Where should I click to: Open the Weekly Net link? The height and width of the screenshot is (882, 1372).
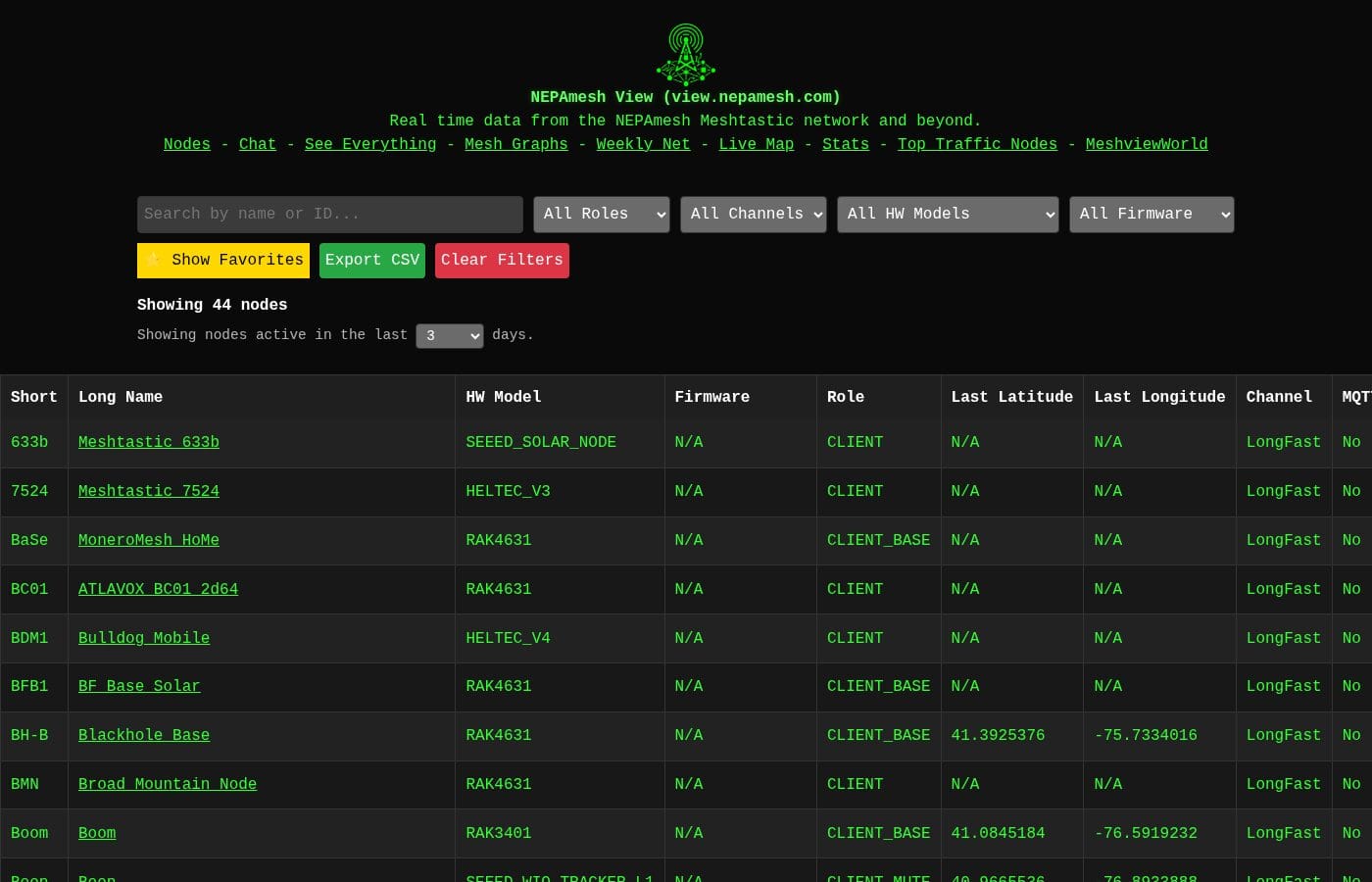[643, 144]
